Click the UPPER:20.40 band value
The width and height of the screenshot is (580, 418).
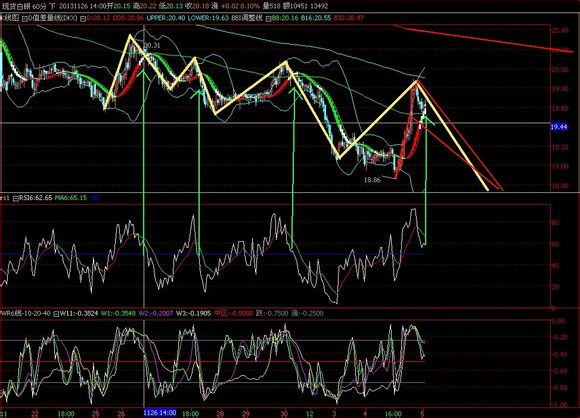(x=165, y=18)
